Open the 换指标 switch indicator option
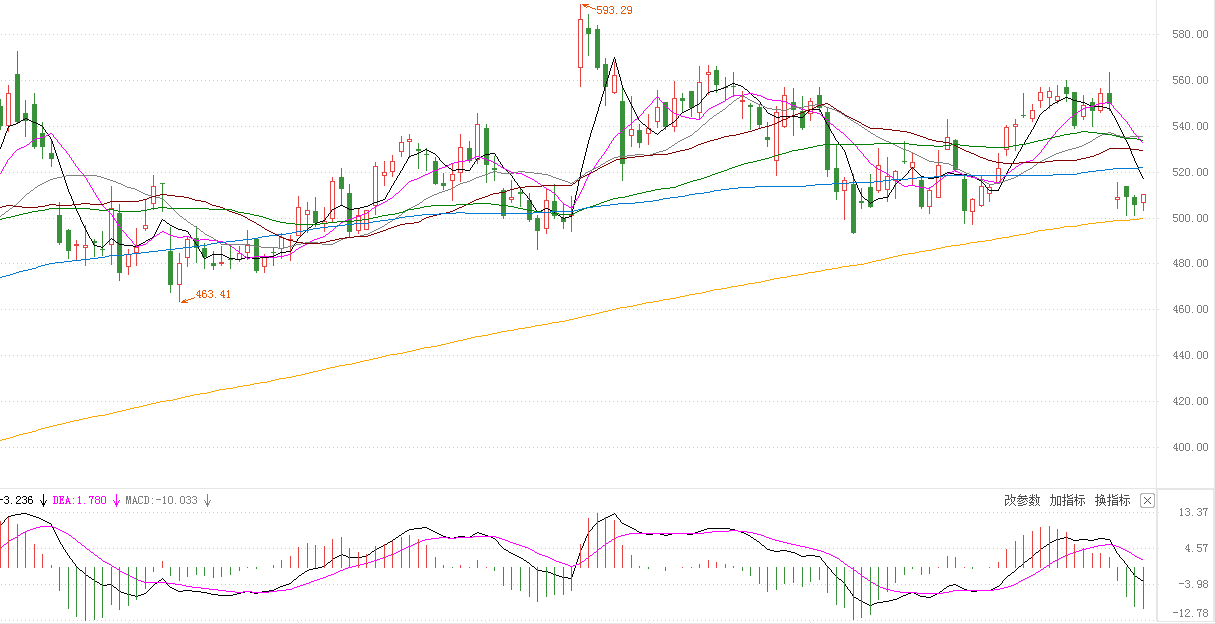Viewport: 1215px width, 624px height. pyautogui.click(x=1112, y=500)
